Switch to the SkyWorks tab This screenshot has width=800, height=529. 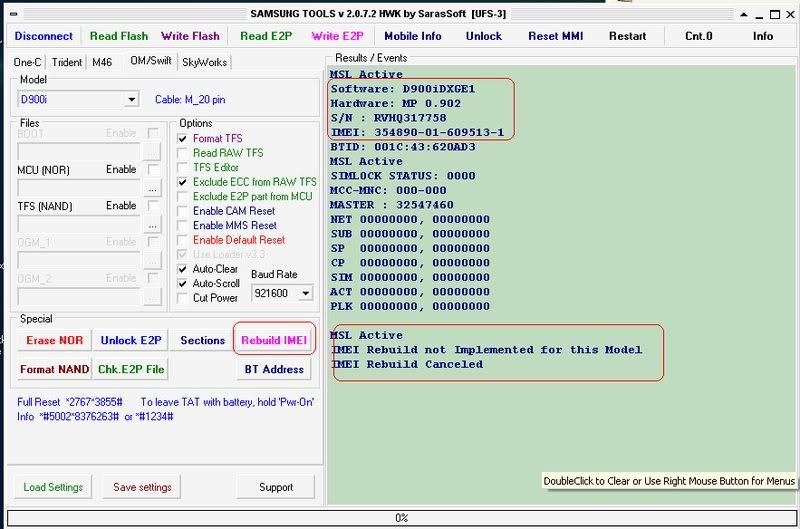[x=205, y=62]
